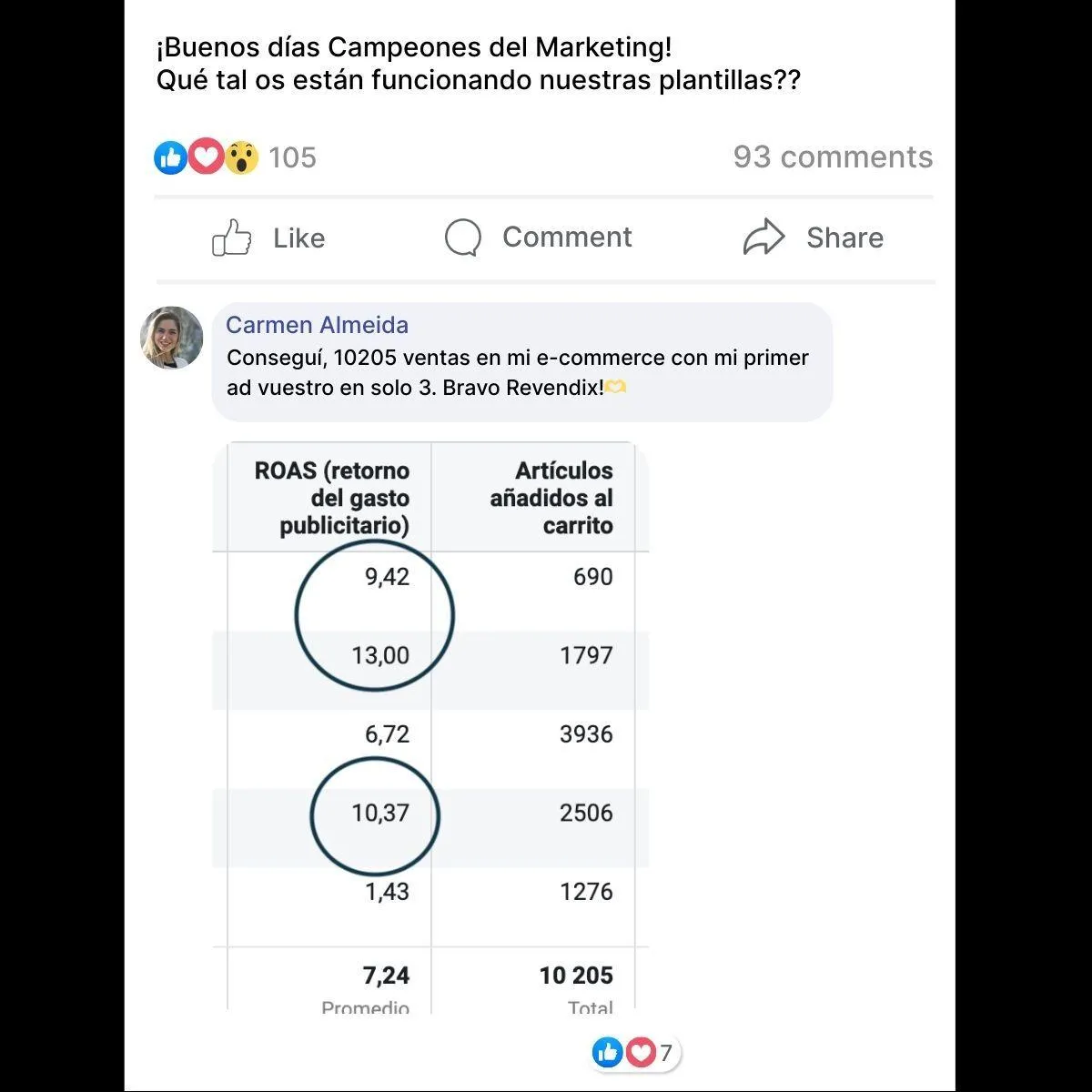This screenshot has height=1092, width=1092.
Task: Click the red heart reaction on post
Action: 206,157
